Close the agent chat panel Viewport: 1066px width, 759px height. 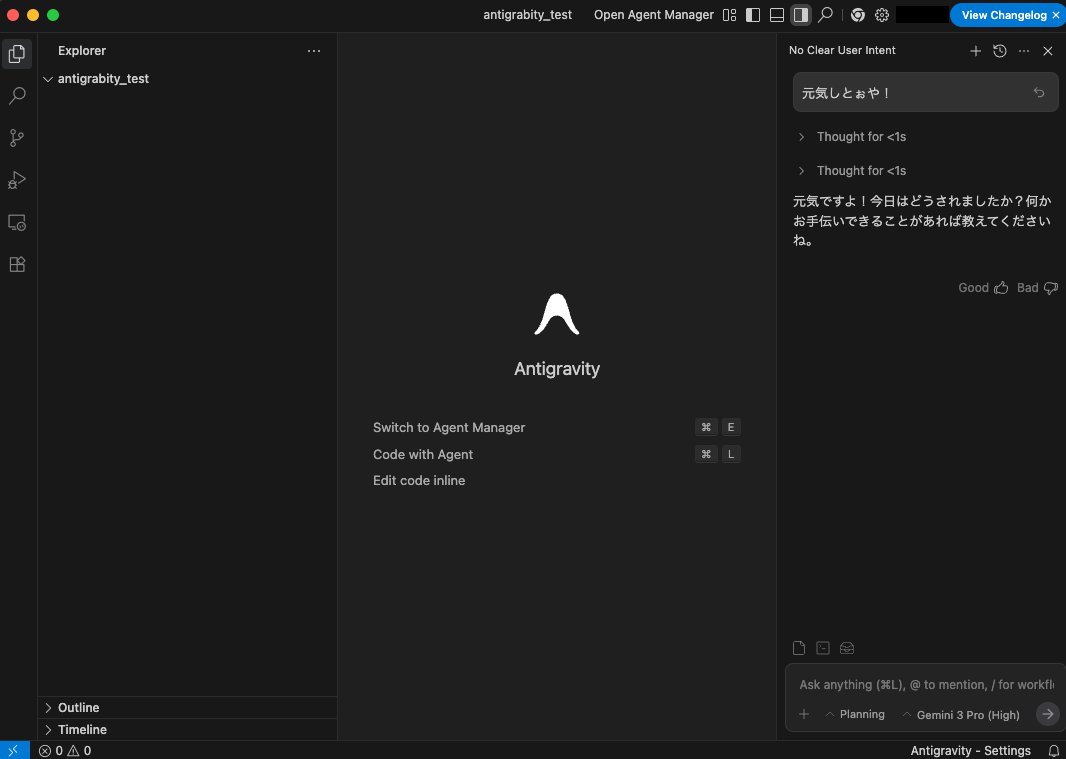(x=1048, y=51)
